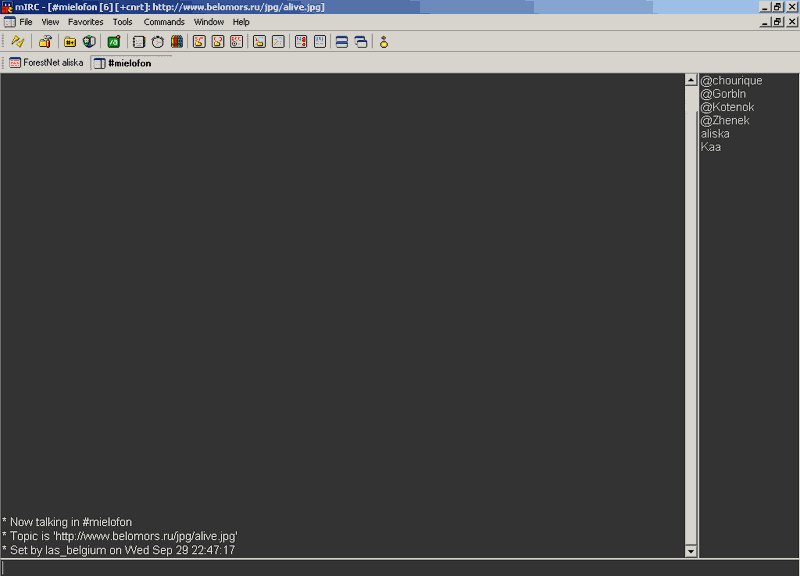
Task: Open the Scripts Editor toolbar icon
Action: coord(114,42)
